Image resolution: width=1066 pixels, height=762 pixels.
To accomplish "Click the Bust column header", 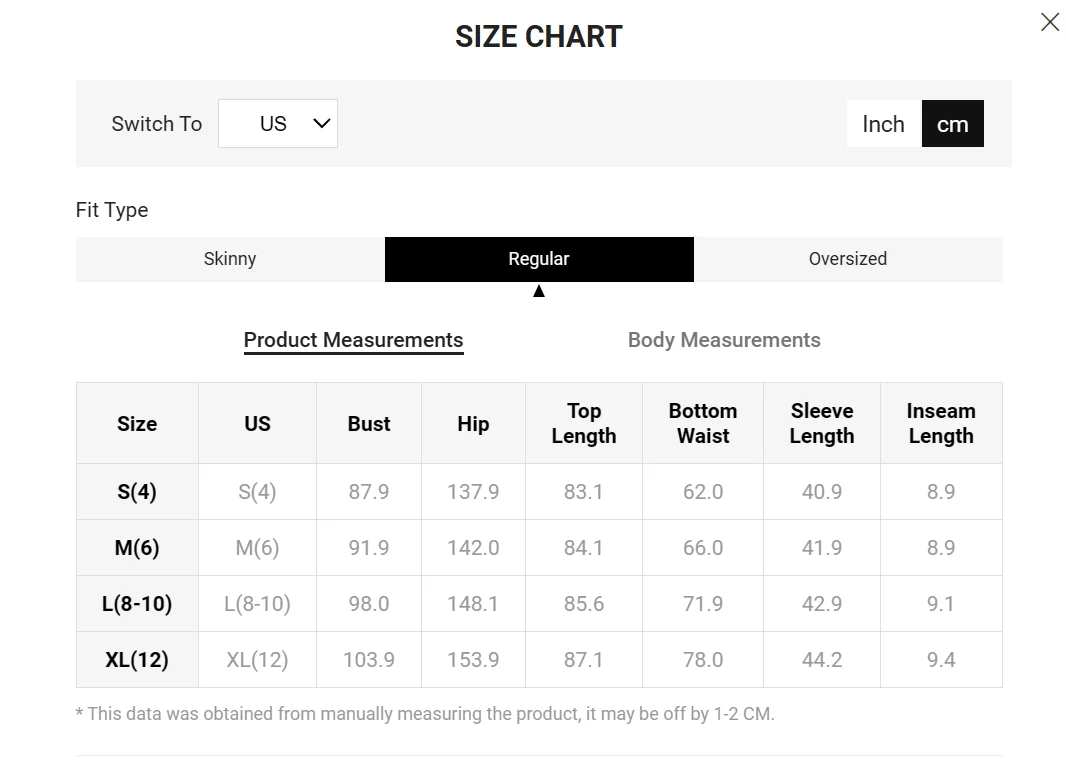I will click(x=369, y=424).
